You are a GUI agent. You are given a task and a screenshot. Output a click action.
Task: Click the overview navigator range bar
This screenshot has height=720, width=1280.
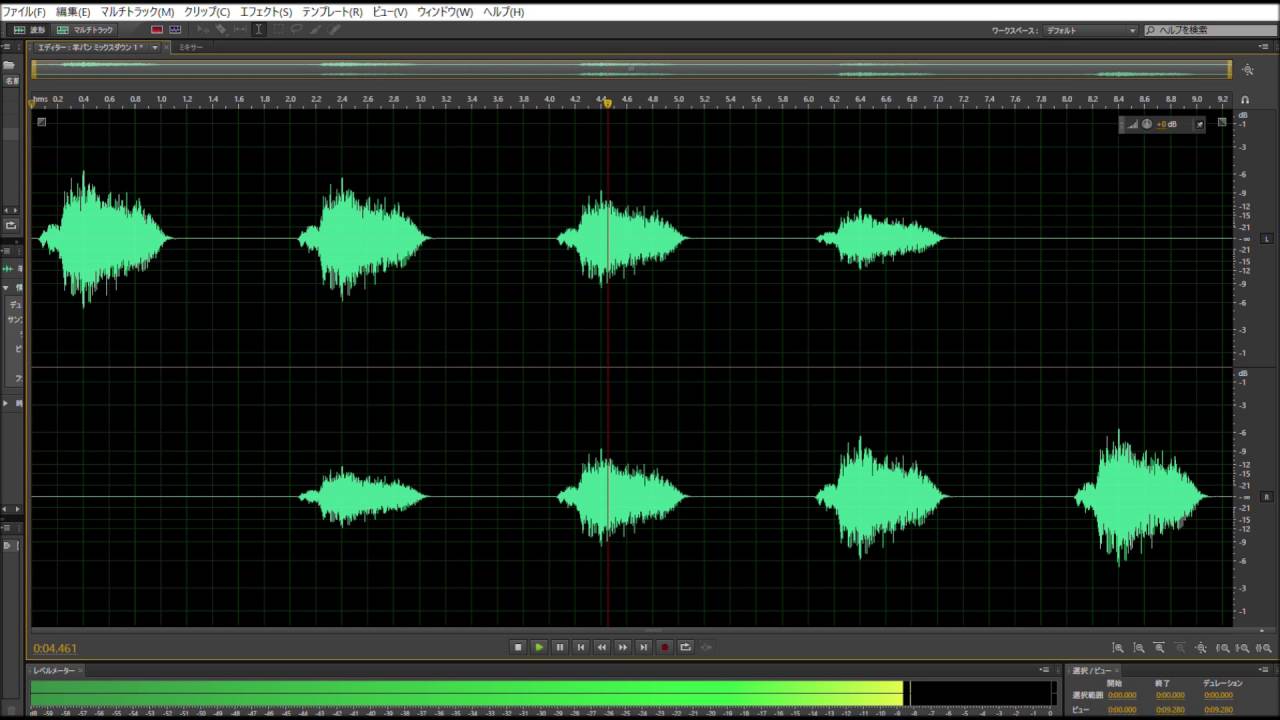[x=631, y=69]
